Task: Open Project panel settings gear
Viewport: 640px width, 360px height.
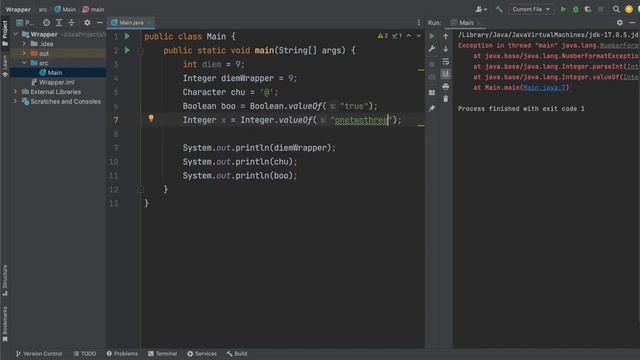Action: [x=87, y=23]
